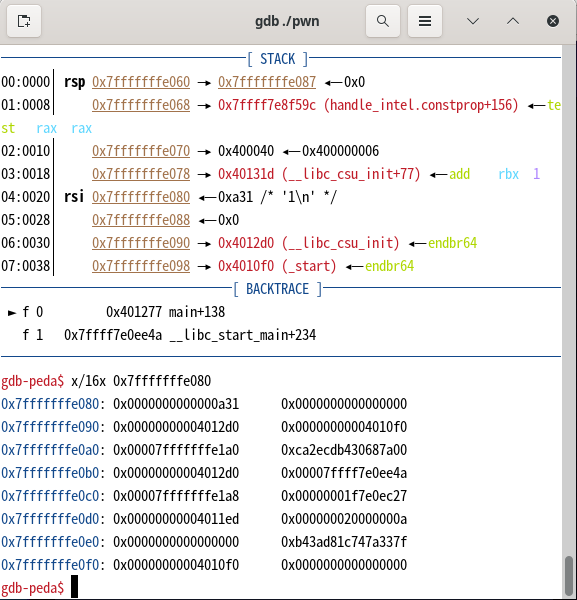
Task: Click the downward chevron in title bar
Action: point(473,21)
